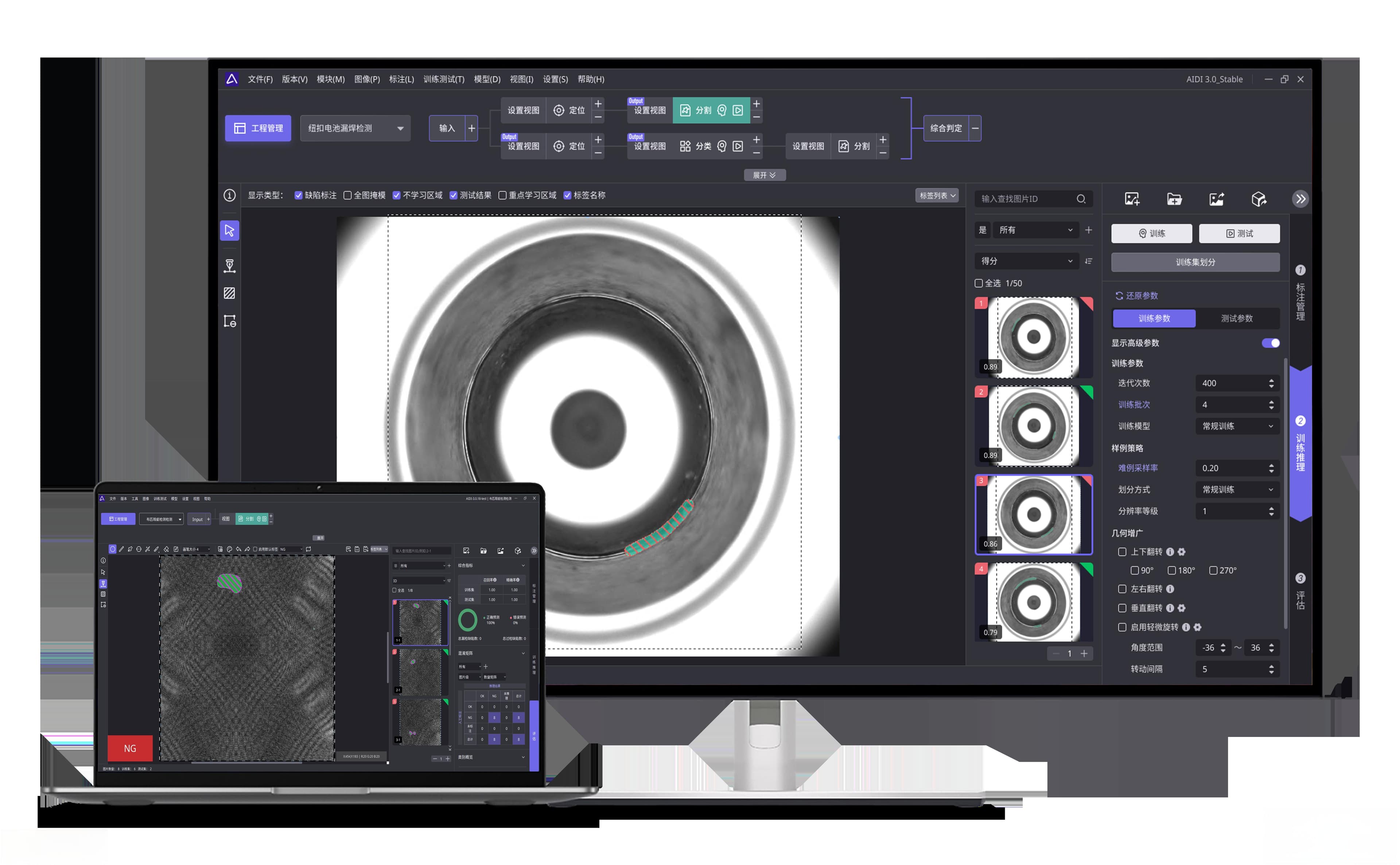1400x865 pixels.
Task: Enable 全图掩模 checkbox
Action: click(348, 196)
